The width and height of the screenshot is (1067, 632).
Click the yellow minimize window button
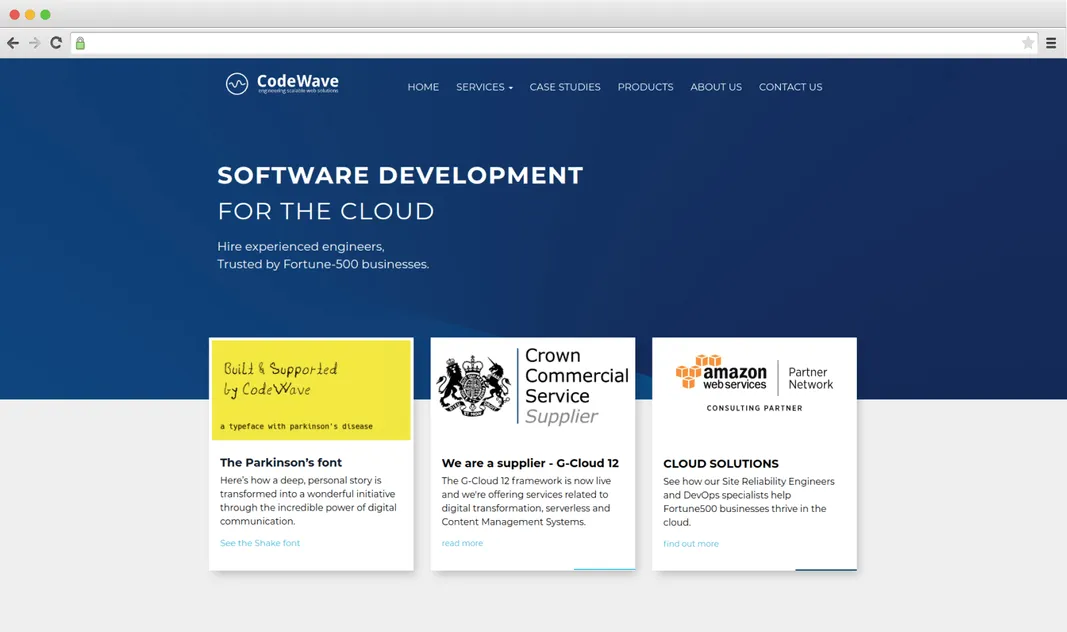click(30, 14)
